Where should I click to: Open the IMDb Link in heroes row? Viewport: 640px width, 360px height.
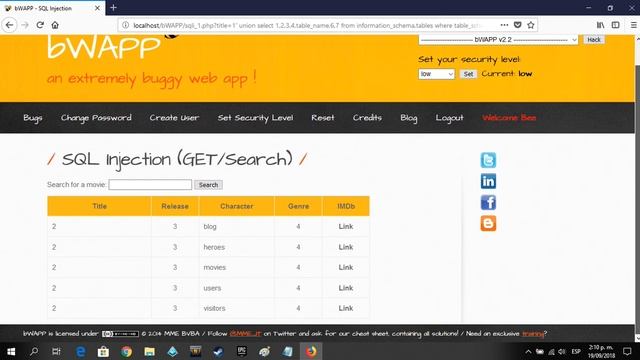[346, 247]
